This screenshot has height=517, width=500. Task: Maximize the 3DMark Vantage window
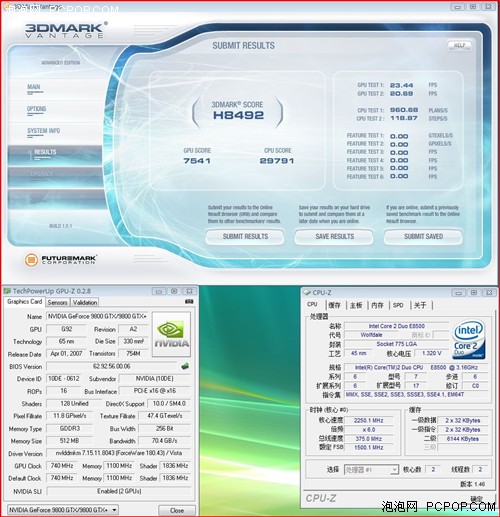point(473,6)
